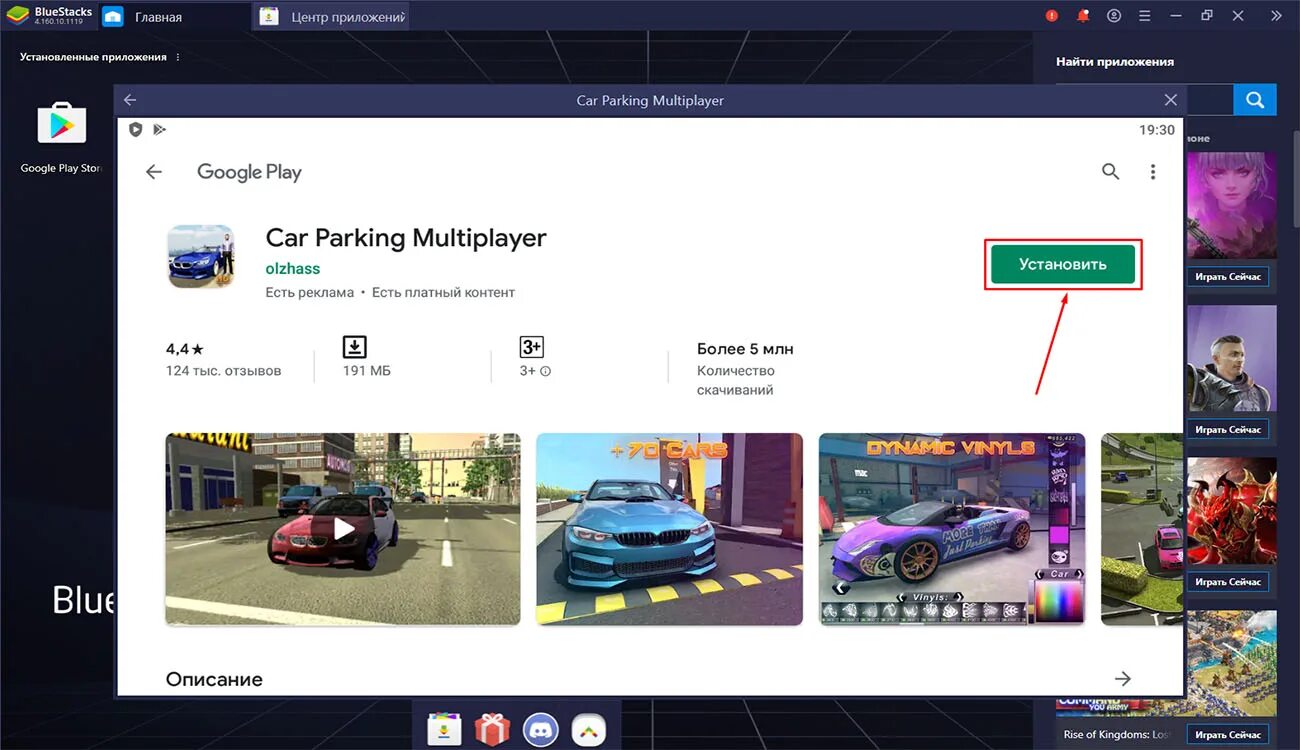
Task: Open the app center dock icon
Action: click(x=444, y=729)
